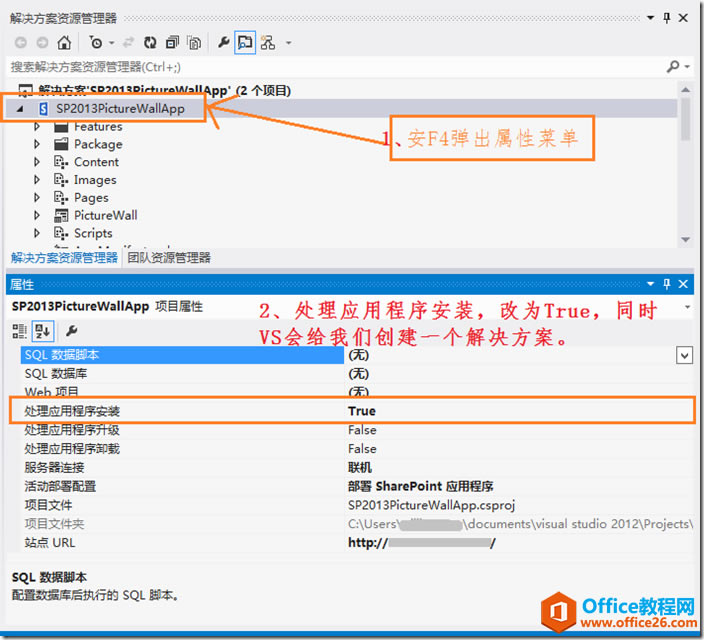Click the Property Pages wrench icon in 属性
704x640 pixels.
point(71,331)
